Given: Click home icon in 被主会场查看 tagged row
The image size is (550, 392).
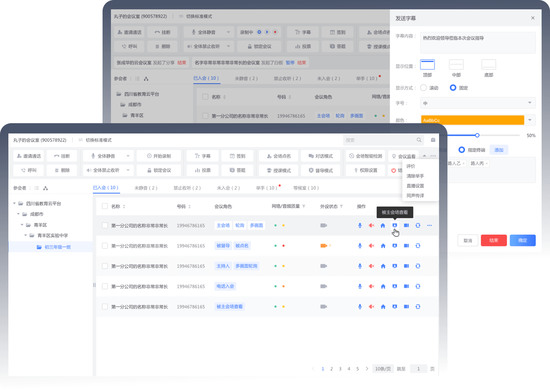Looking at the screenshot, I should (x=383, y=307).
